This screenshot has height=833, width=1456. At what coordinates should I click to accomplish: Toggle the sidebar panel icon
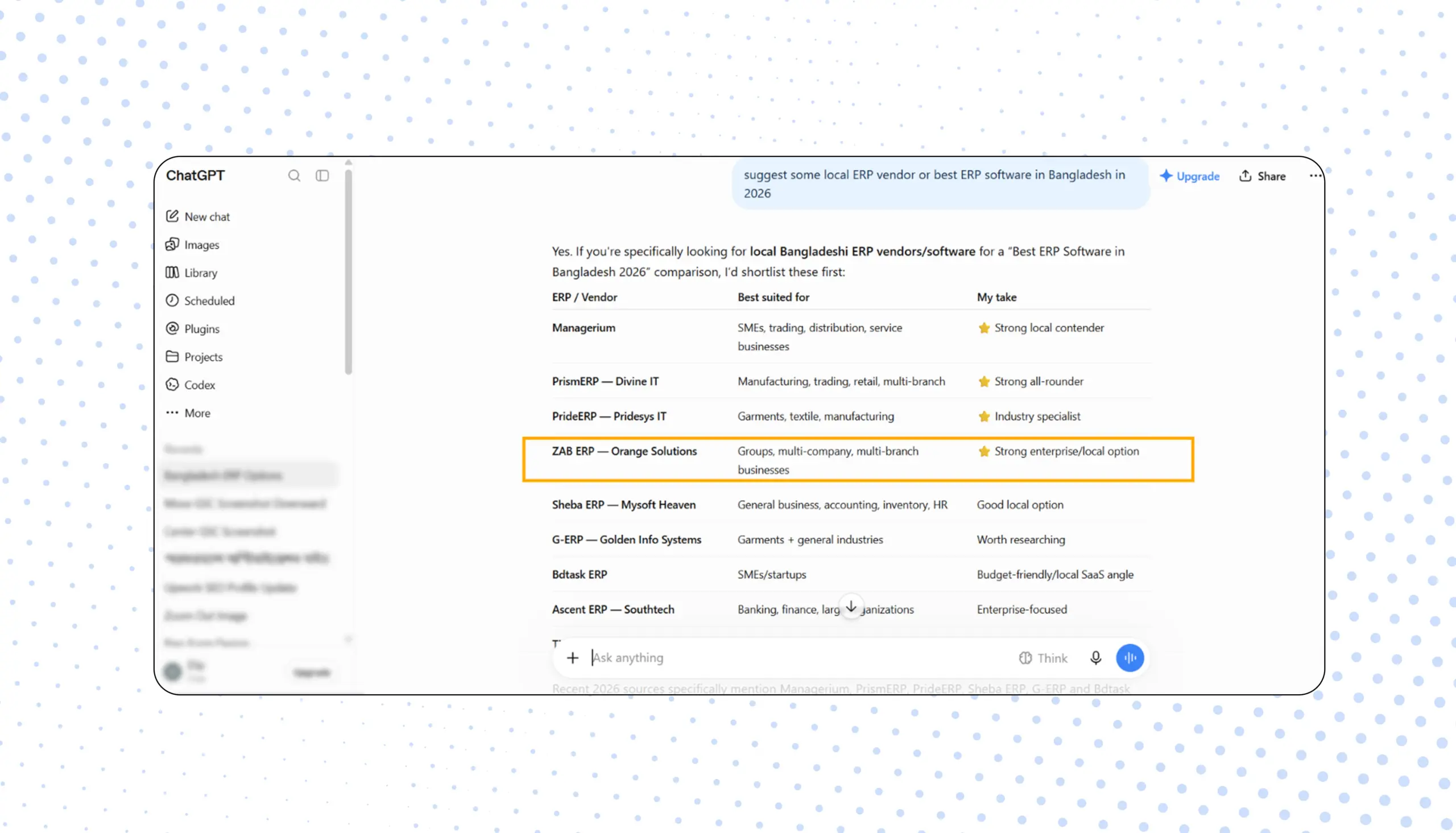click(x=322, y=176)
